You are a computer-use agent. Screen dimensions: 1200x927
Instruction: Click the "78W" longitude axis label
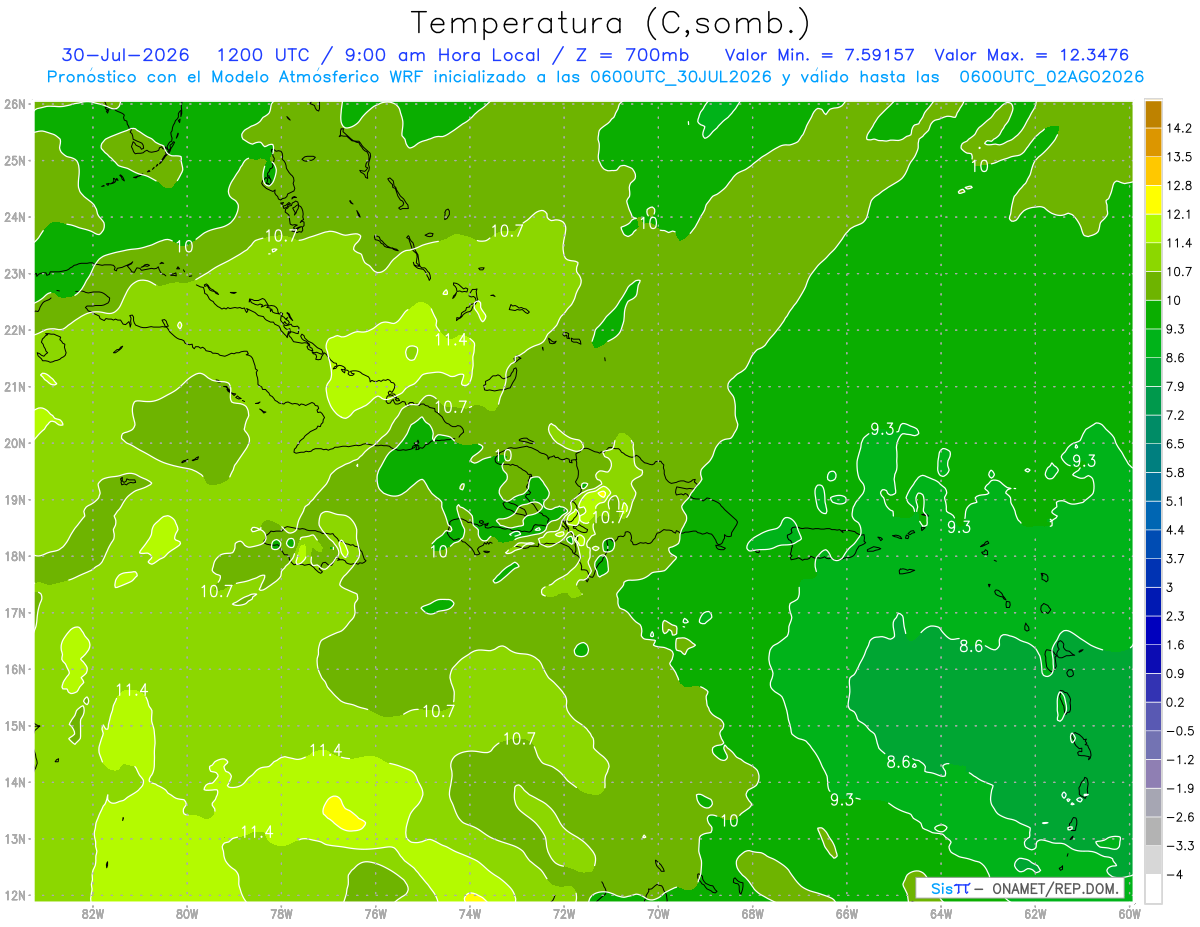[x=281, y=914]
